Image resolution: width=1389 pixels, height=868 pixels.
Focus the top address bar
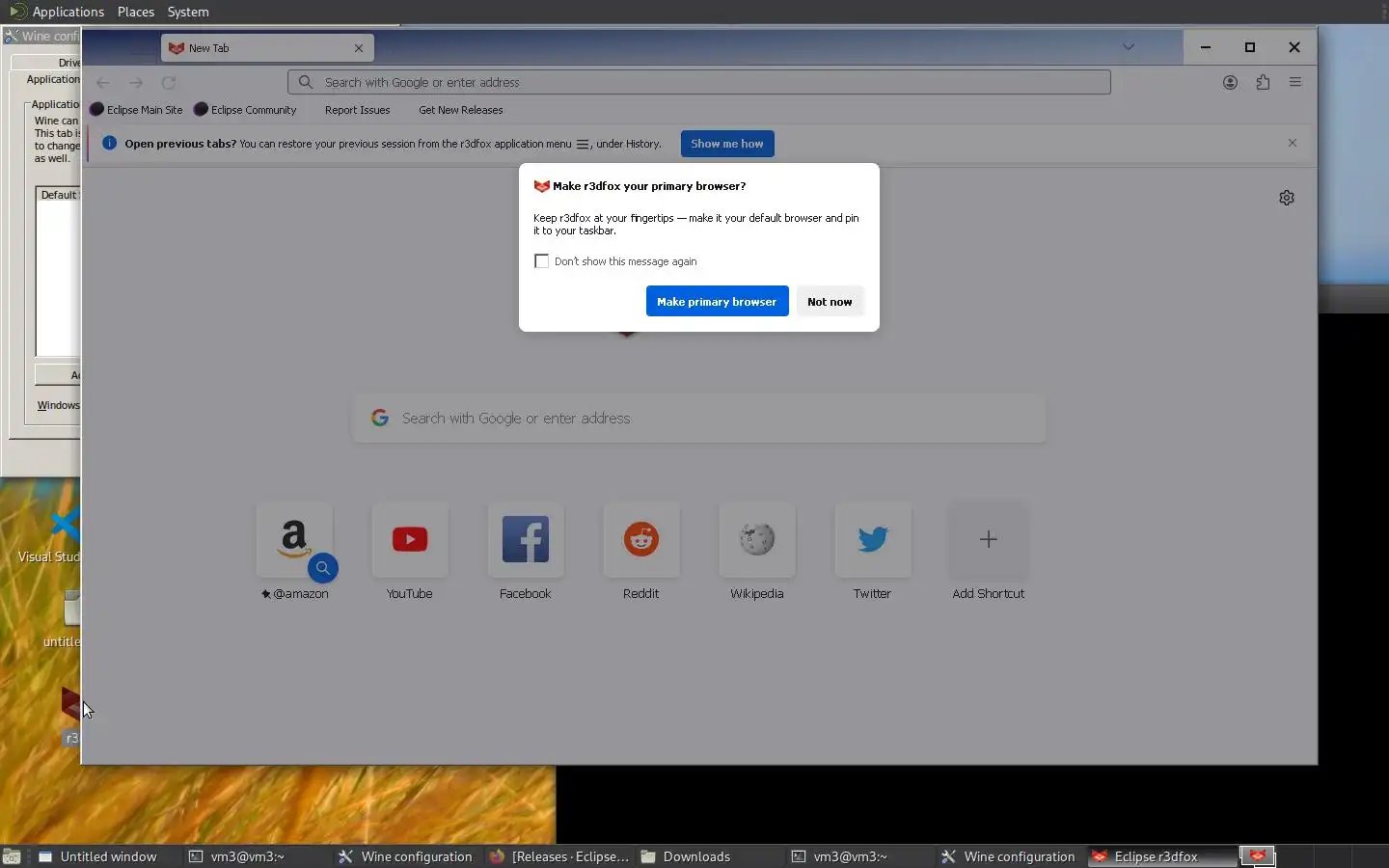pyautogui.click(x=699, y=82)
